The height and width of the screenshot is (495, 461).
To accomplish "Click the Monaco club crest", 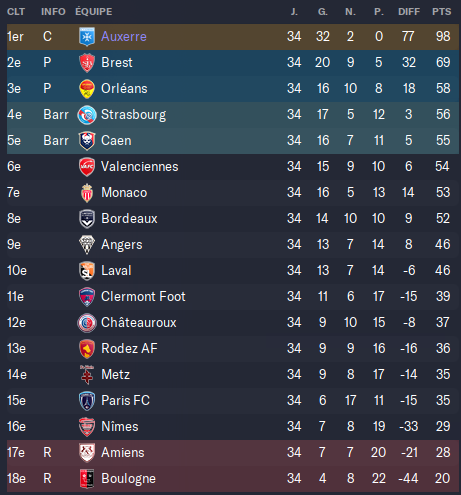I will tap(87, 193).
